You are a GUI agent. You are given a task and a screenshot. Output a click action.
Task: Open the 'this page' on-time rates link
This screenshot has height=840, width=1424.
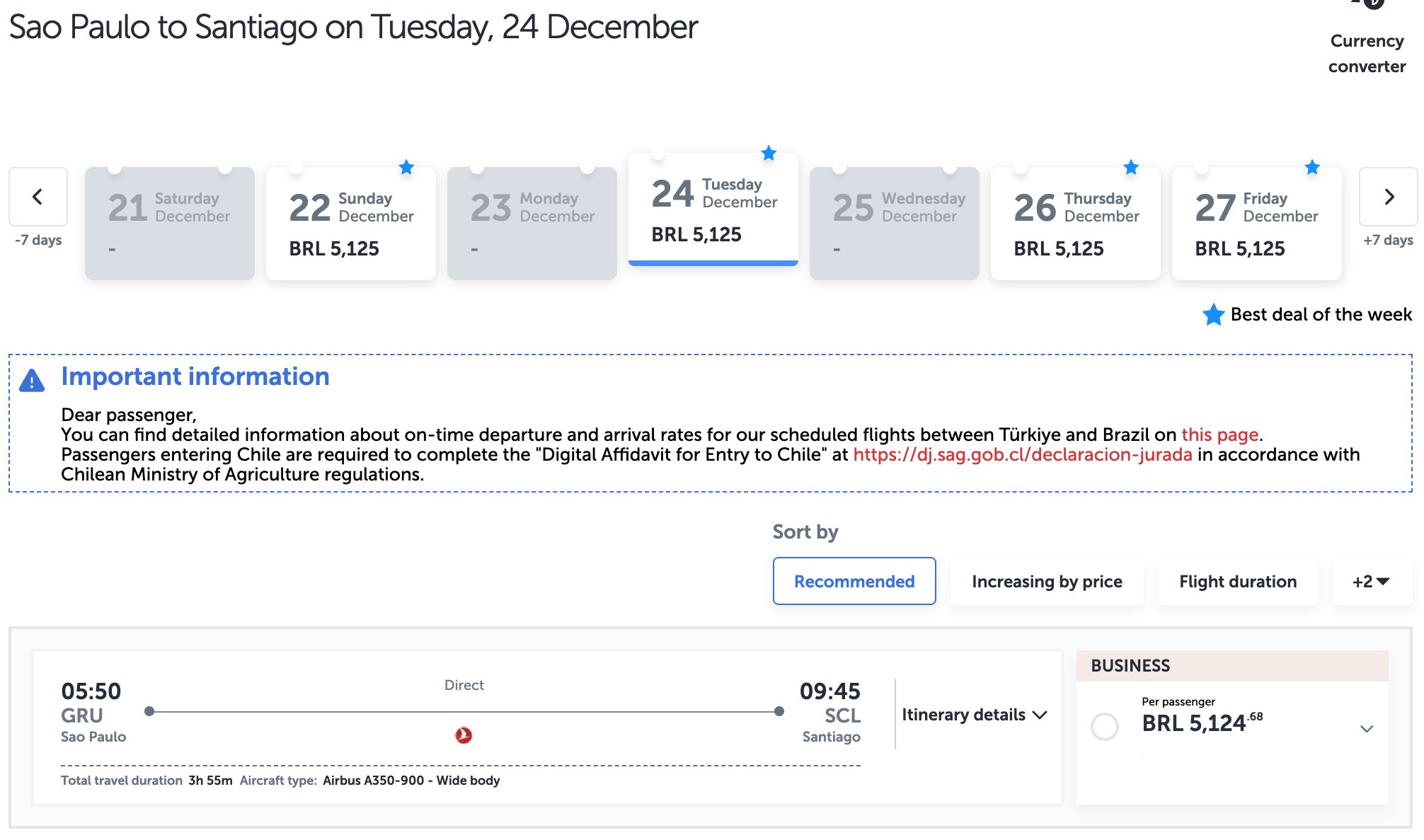pos(1219,435)
